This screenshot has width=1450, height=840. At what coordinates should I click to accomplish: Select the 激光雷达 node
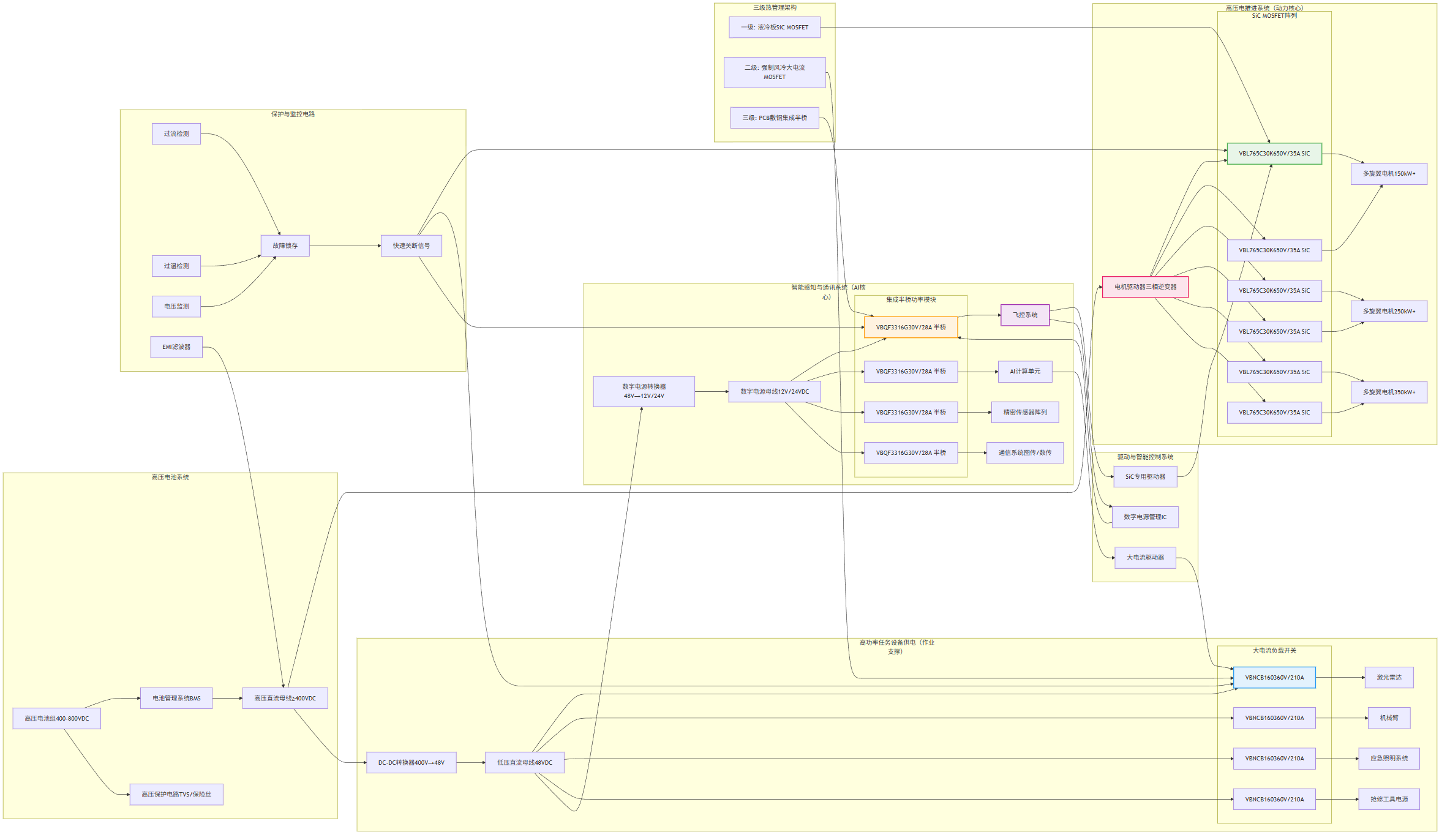(x=1389, y=678)
